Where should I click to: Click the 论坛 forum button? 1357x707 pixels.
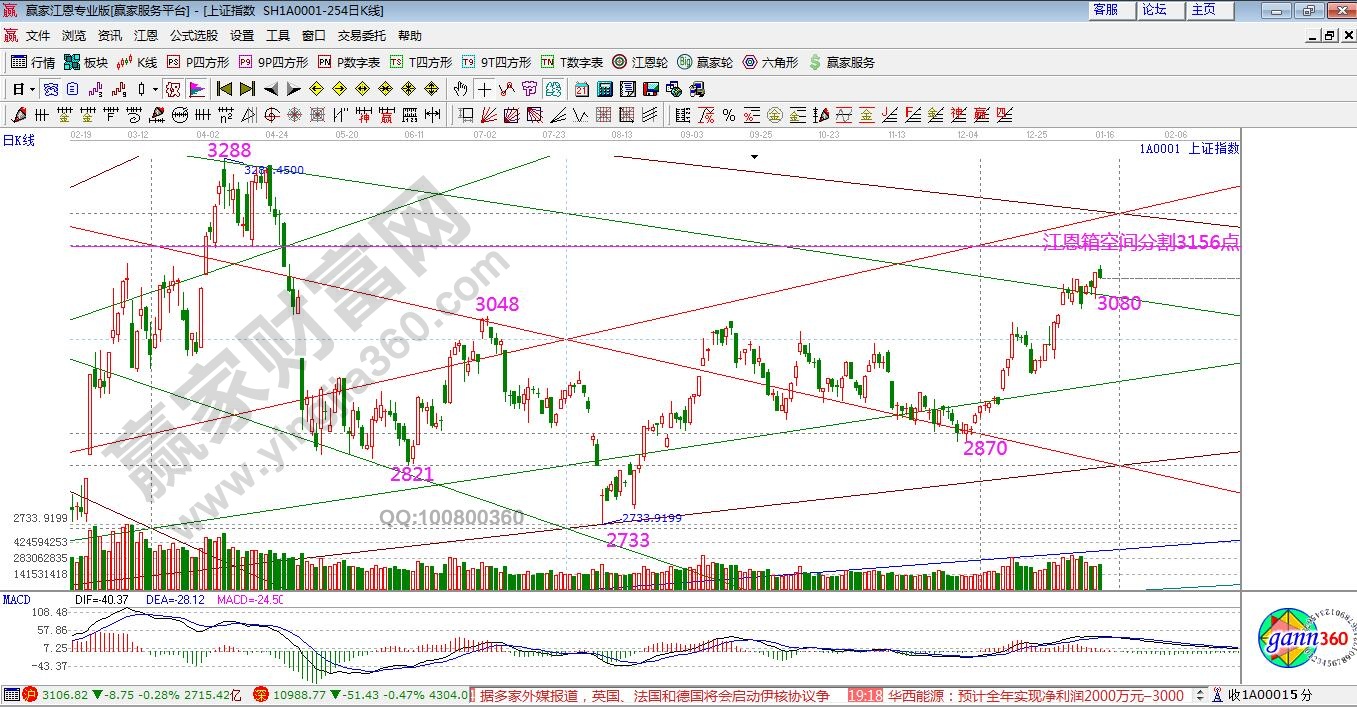(x=1154, y=10)
